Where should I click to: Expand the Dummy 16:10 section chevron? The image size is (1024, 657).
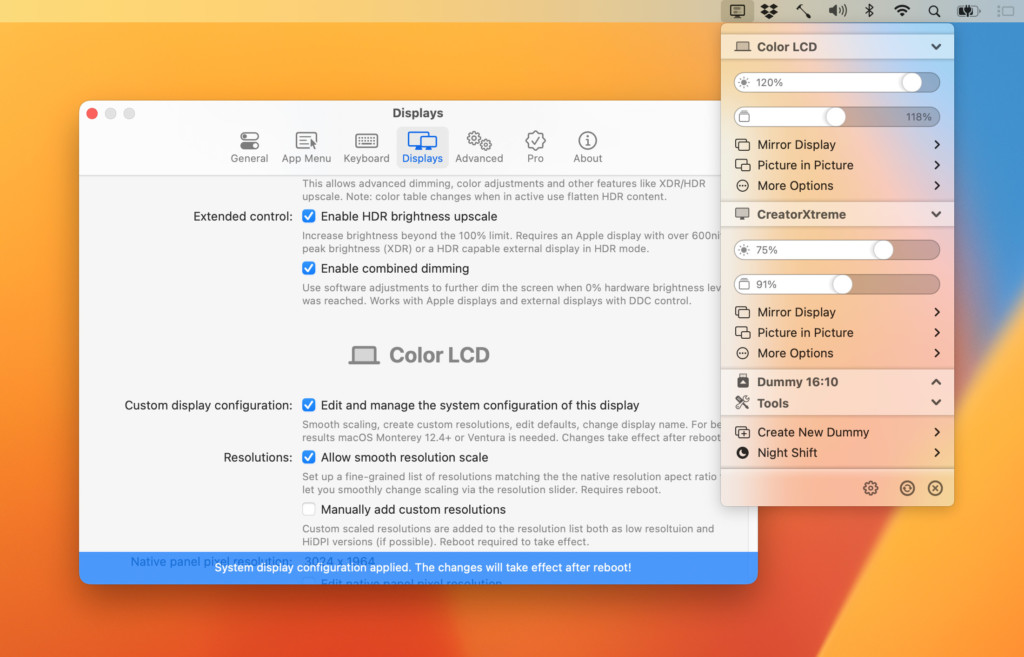click(936, 382)
